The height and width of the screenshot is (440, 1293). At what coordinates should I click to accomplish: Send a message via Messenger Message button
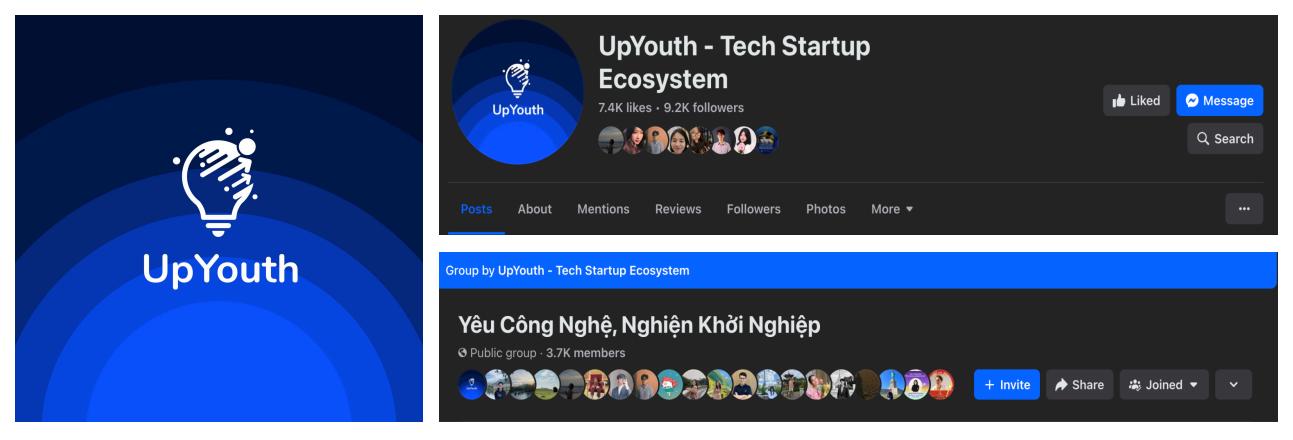tap(1219, 101)
